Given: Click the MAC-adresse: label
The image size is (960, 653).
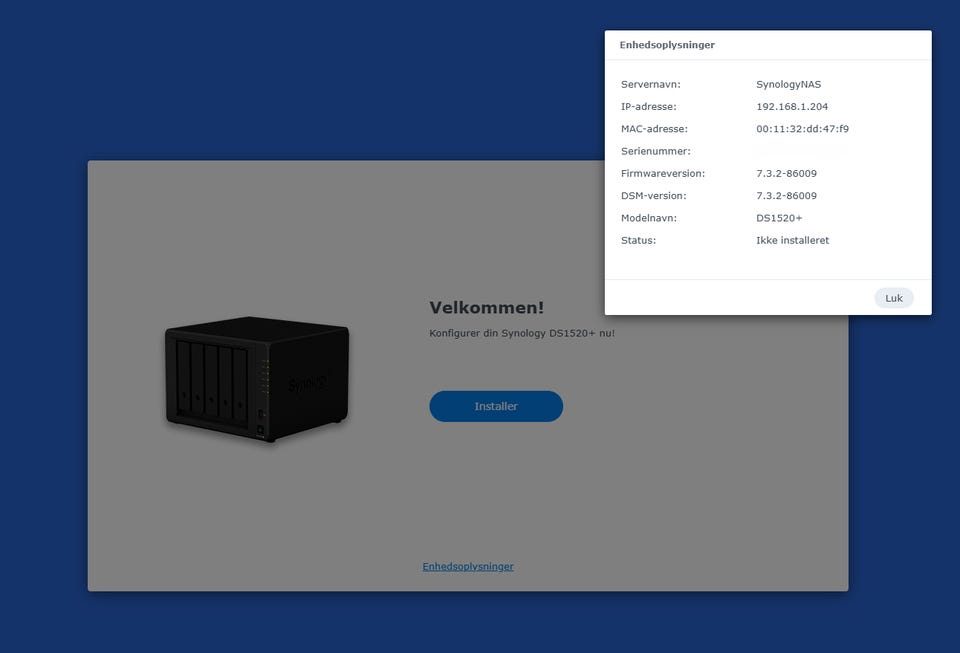Looking at the screenshot, I should tap(654, 129).
